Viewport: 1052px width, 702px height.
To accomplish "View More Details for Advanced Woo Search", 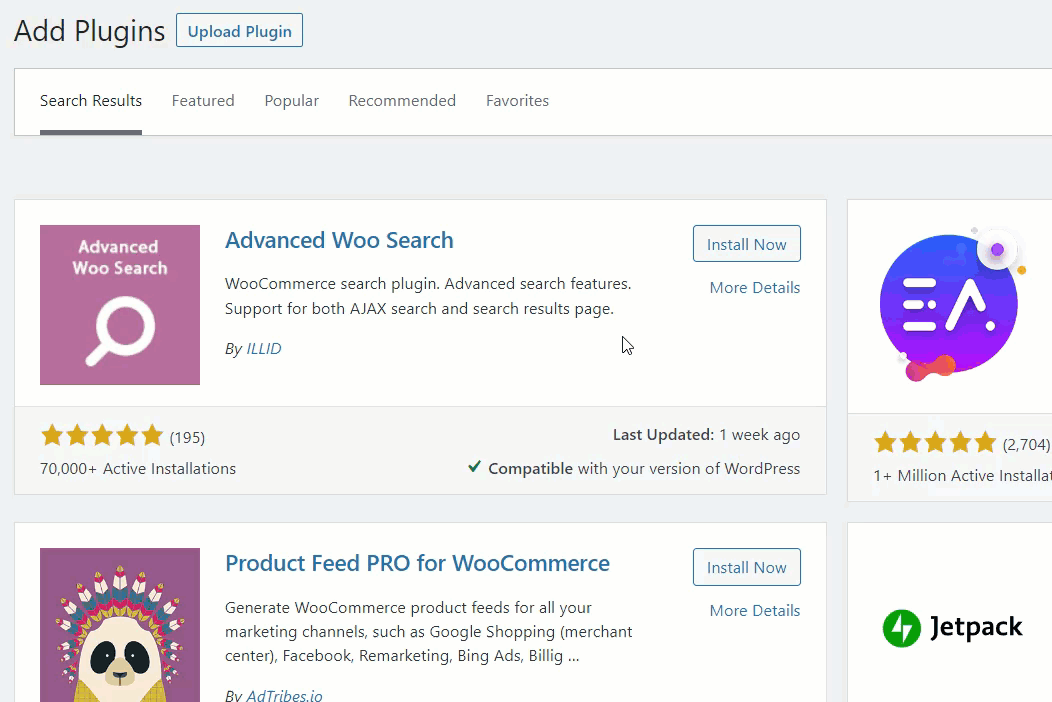I will click(x=755, y=287).
